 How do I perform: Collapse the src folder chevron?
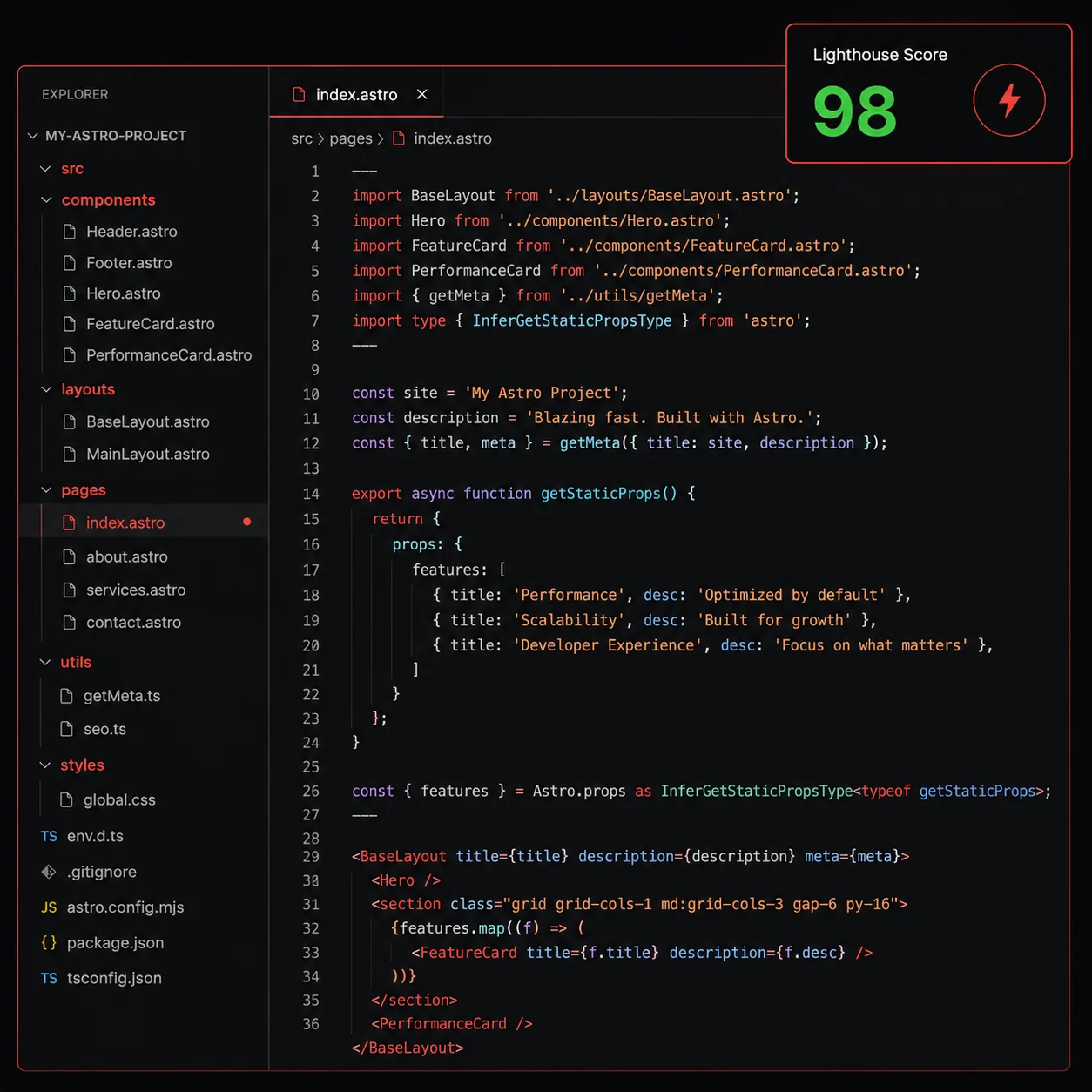[45, 169]
